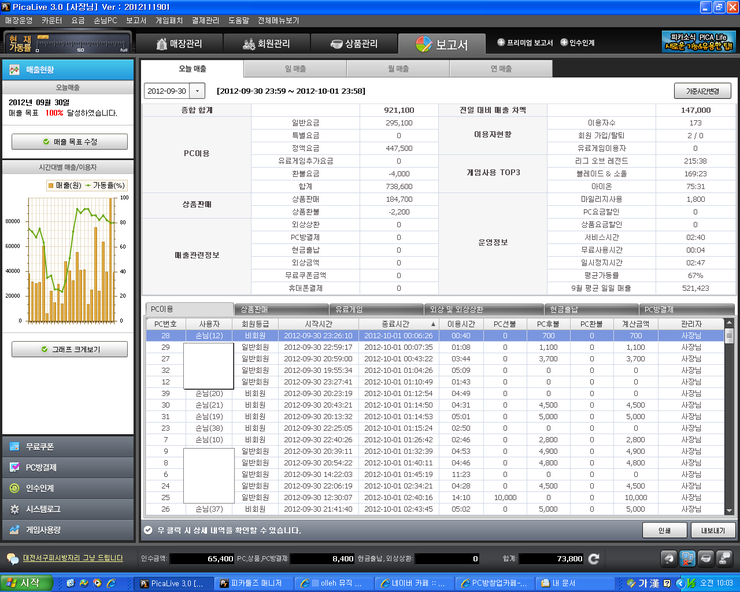Select the 오늘 매출 tab
Screen dimensions: 740x592
pyautogui.click(x=192, y=69)
